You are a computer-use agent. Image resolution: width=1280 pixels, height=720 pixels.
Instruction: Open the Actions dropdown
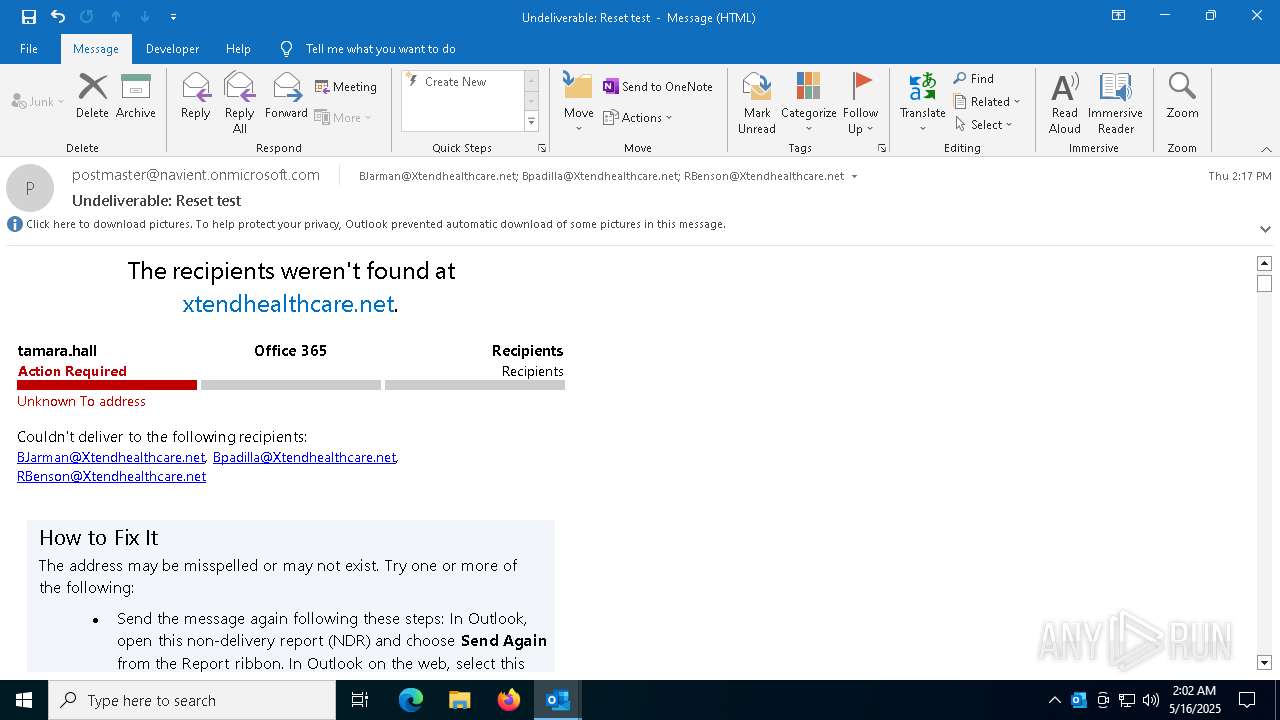tap(638, 117)
